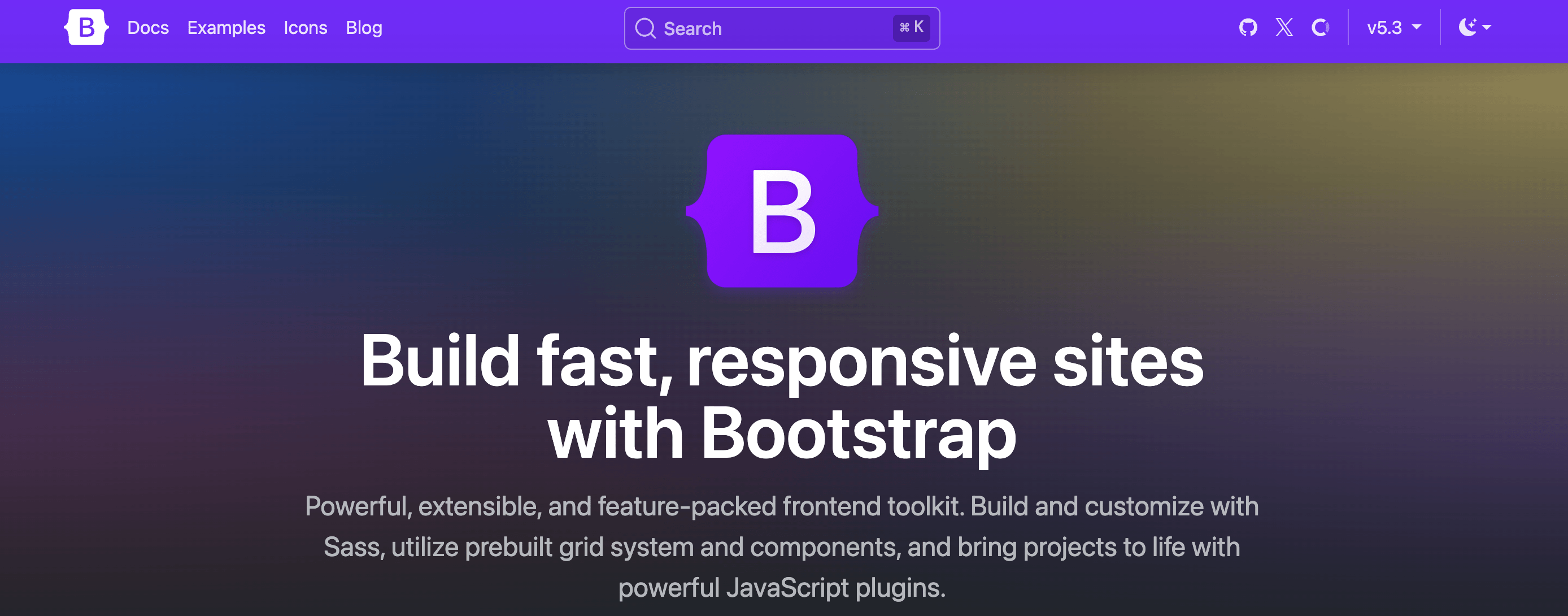This screenshot has width=1568, height=616.
Task: Click the ⌘K shortcut badge
Action: (911, 28)
